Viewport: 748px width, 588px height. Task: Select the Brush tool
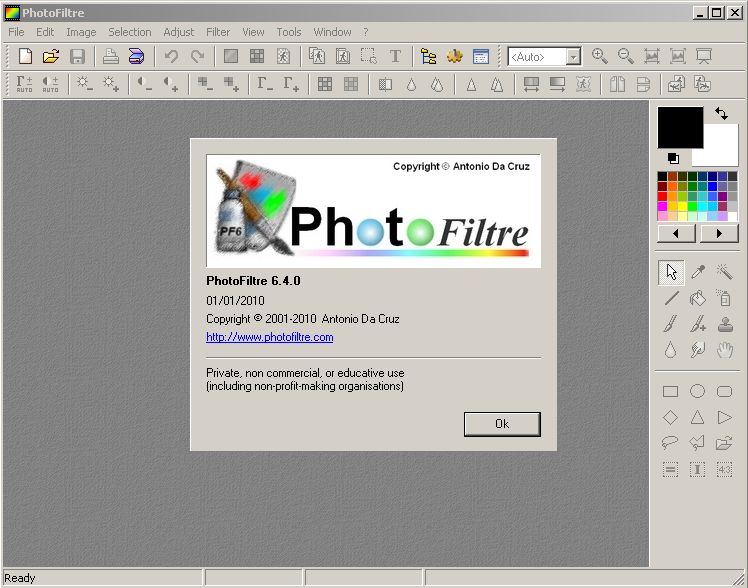pos(671,325)
